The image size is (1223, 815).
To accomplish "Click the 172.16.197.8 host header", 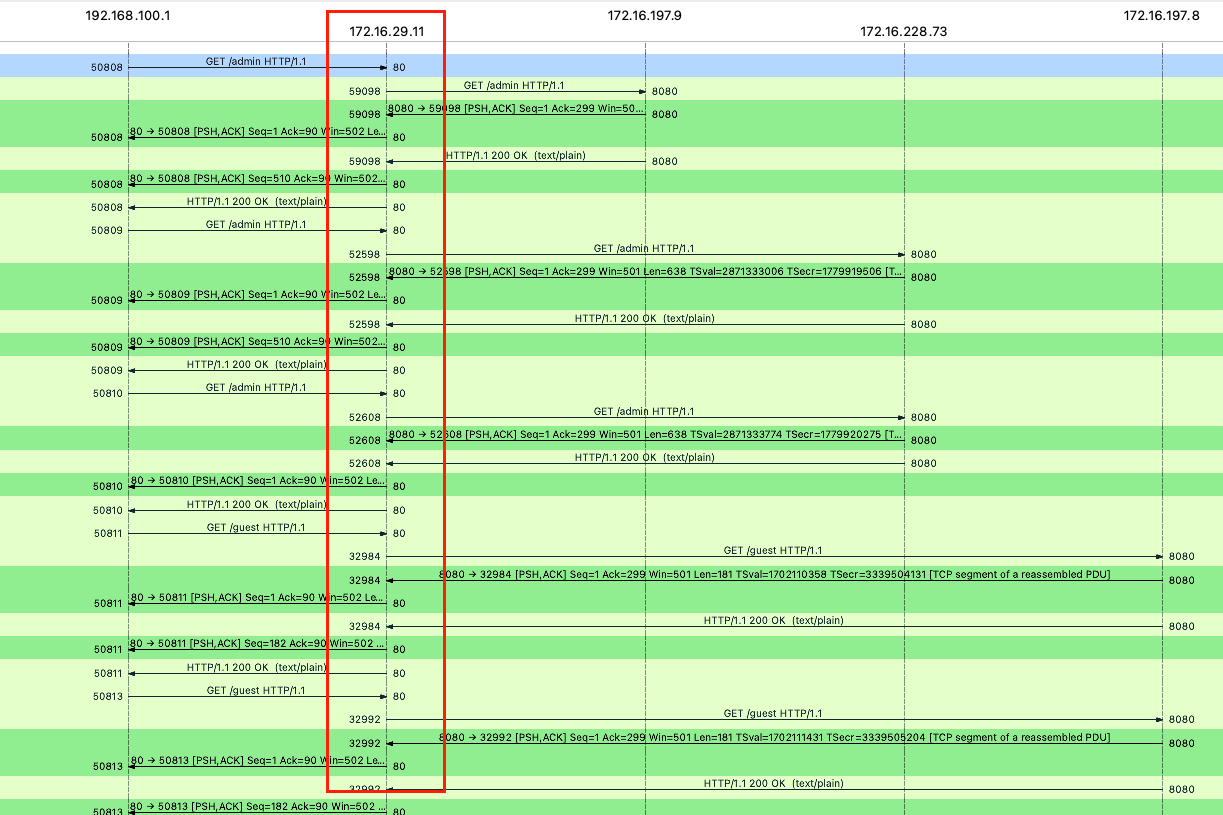I will (x=1161, y=16).
